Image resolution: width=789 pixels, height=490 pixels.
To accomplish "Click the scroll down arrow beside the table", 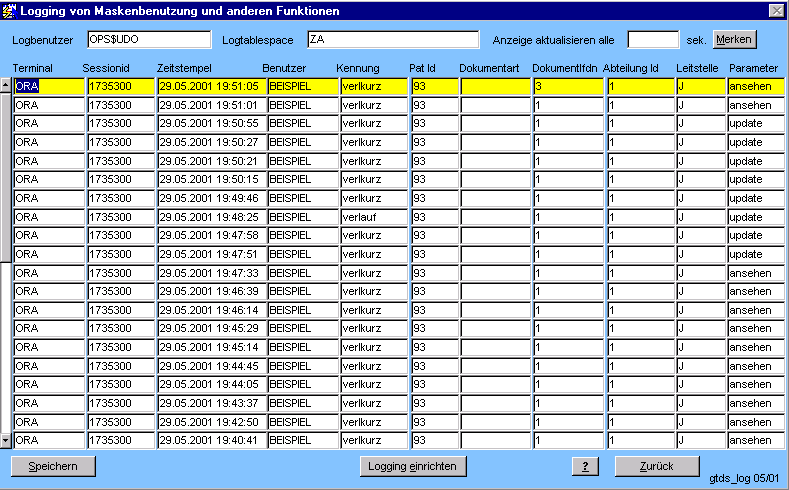I will [5, 440].
